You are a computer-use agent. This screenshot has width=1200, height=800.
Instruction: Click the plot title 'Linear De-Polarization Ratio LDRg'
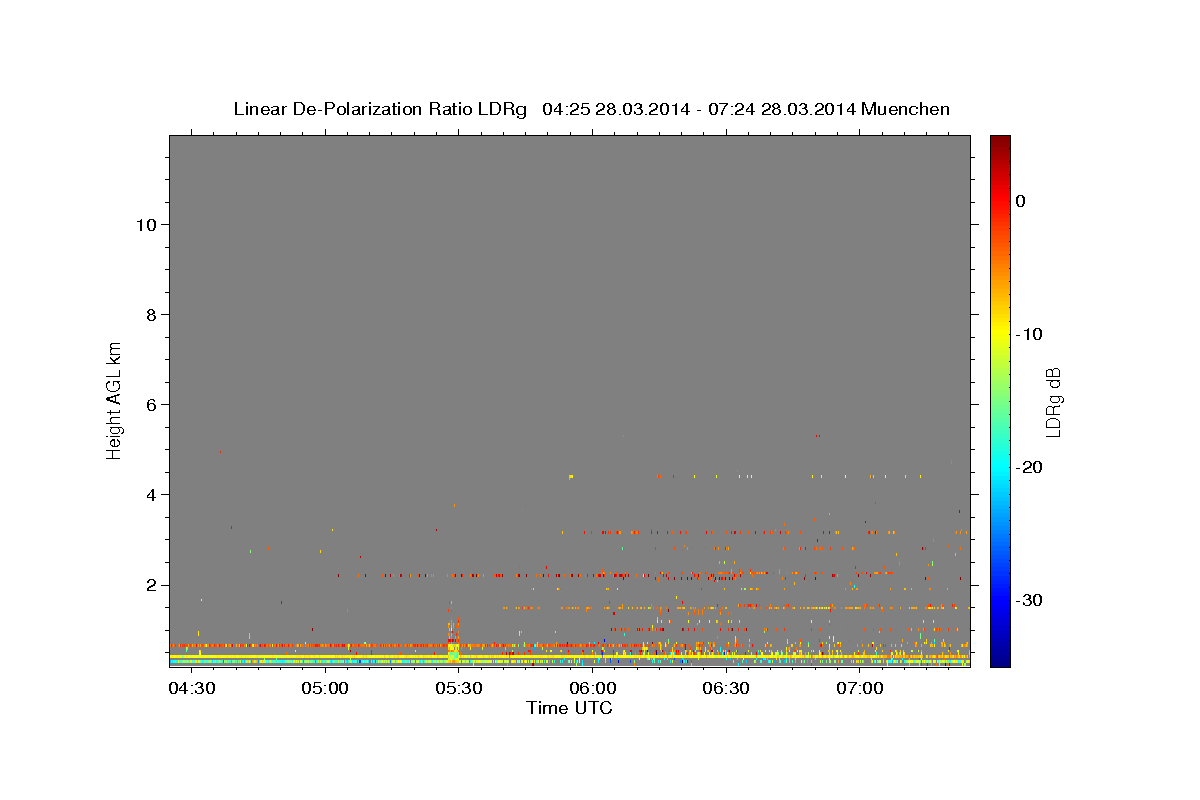pos(379,109)
